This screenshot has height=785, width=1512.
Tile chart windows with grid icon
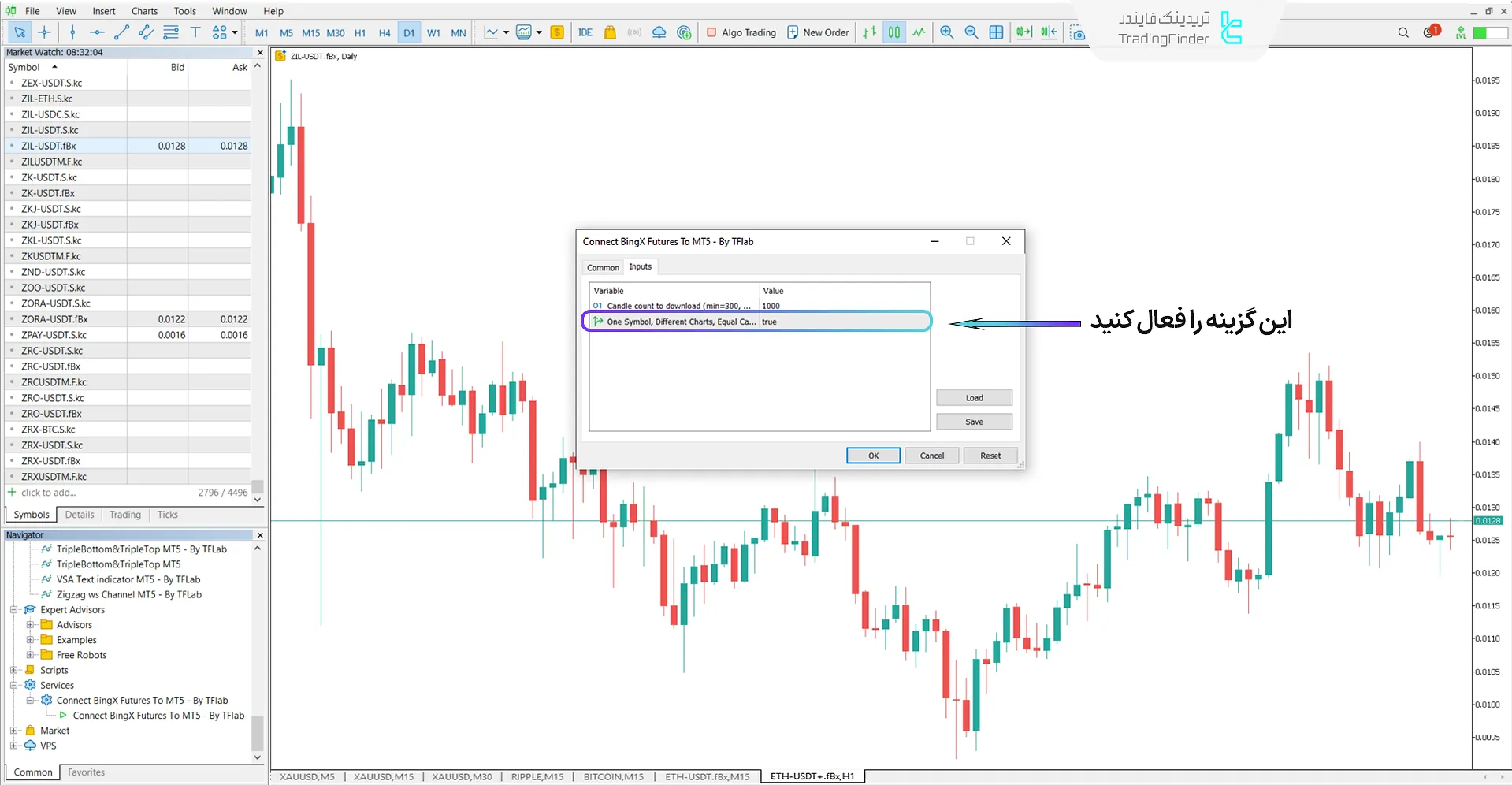coord(997,32)
